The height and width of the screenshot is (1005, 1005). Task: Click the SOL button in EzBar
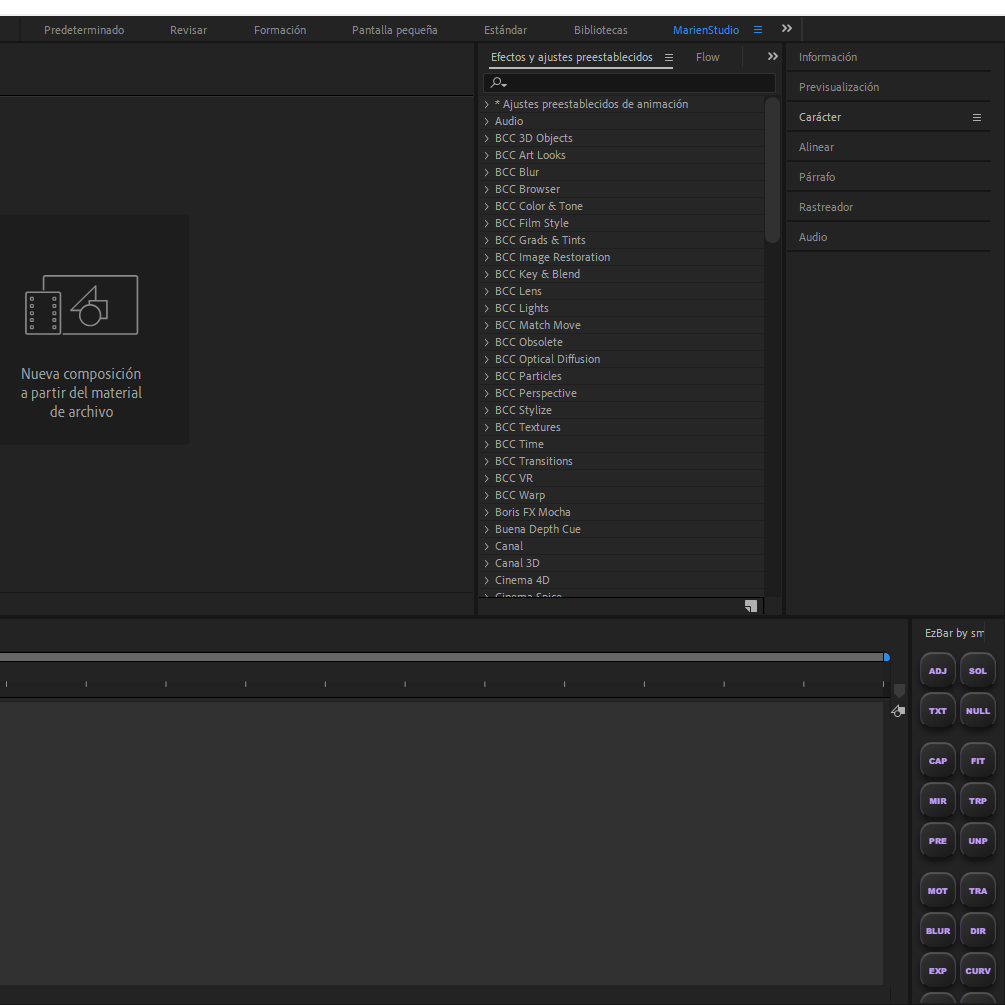point(977,670)
